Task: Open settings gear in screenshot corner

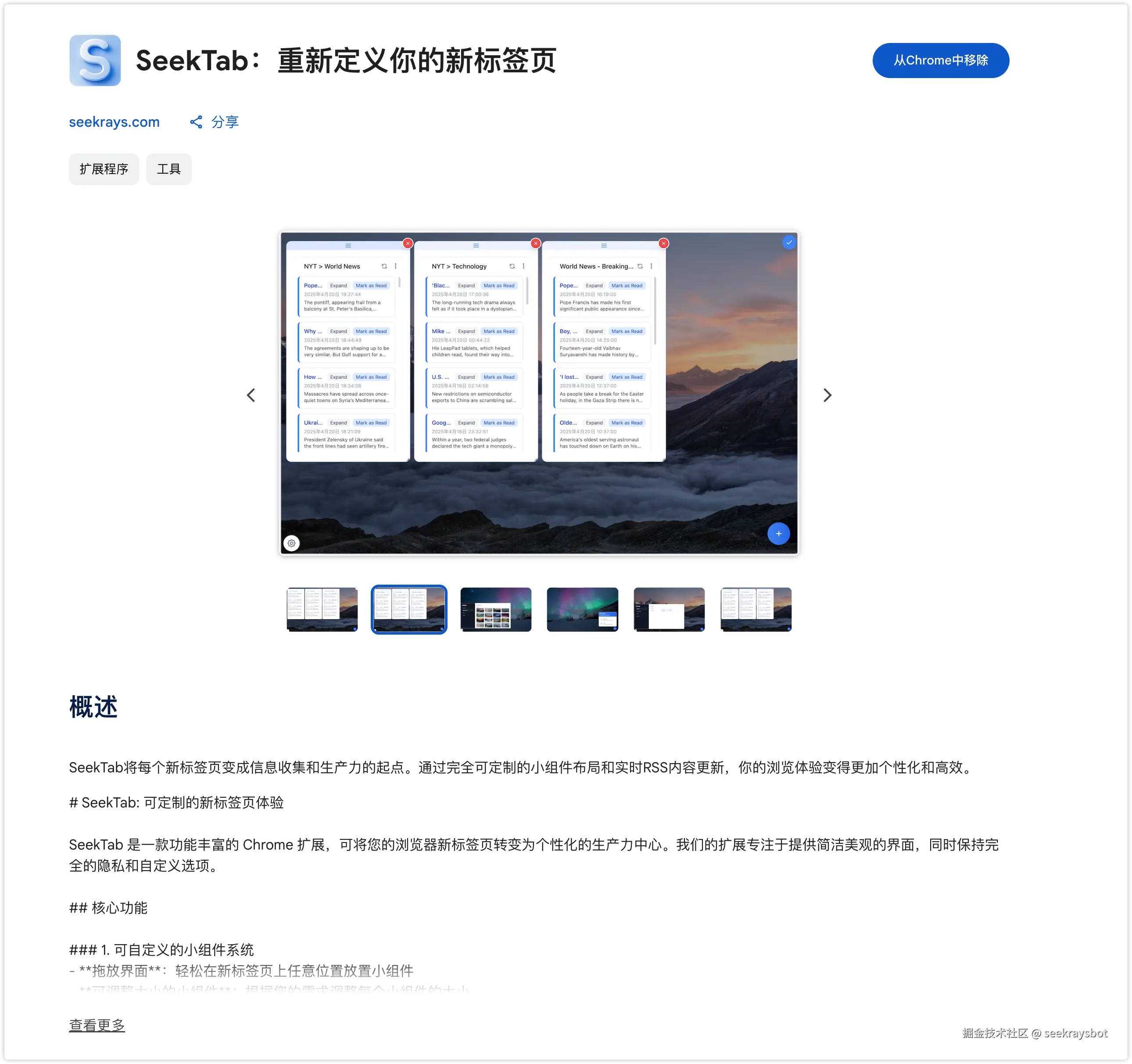Action: coord(291,543)
